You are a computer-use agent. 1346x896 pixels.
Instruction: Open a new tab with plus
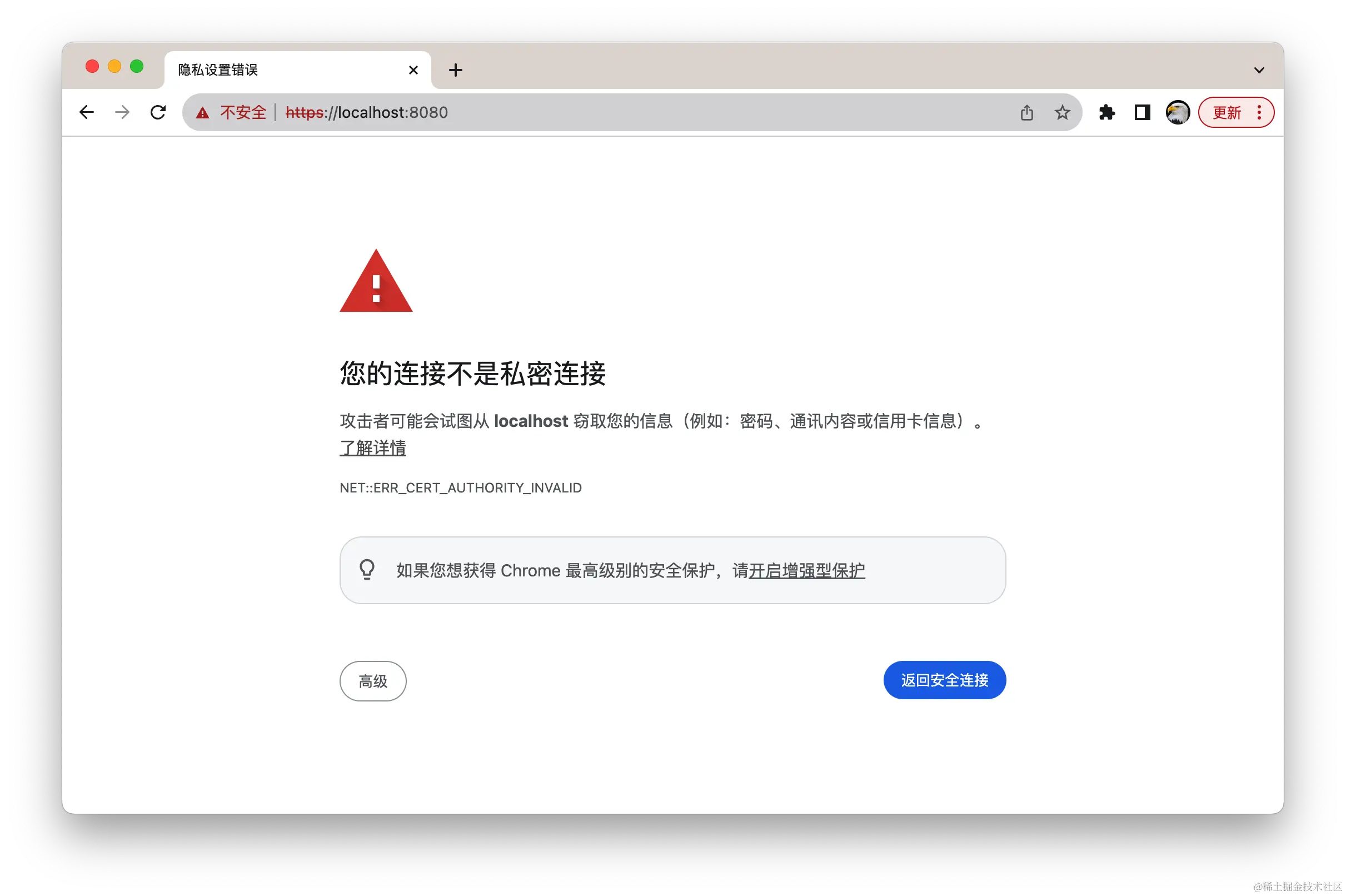455,69
